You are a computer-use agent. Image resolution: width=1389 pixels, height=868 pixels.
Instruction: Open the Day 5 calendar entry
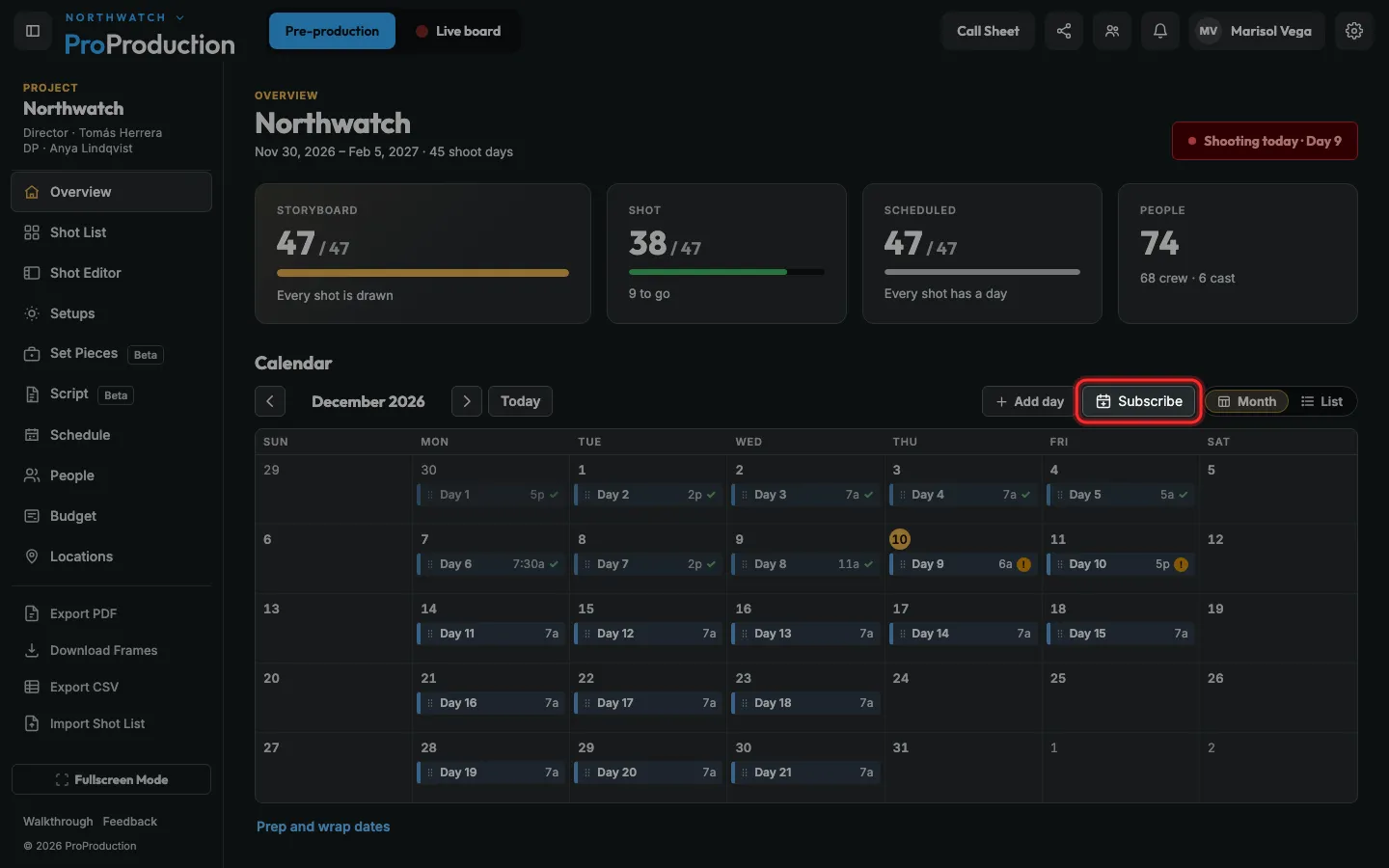coord(1120,495)
